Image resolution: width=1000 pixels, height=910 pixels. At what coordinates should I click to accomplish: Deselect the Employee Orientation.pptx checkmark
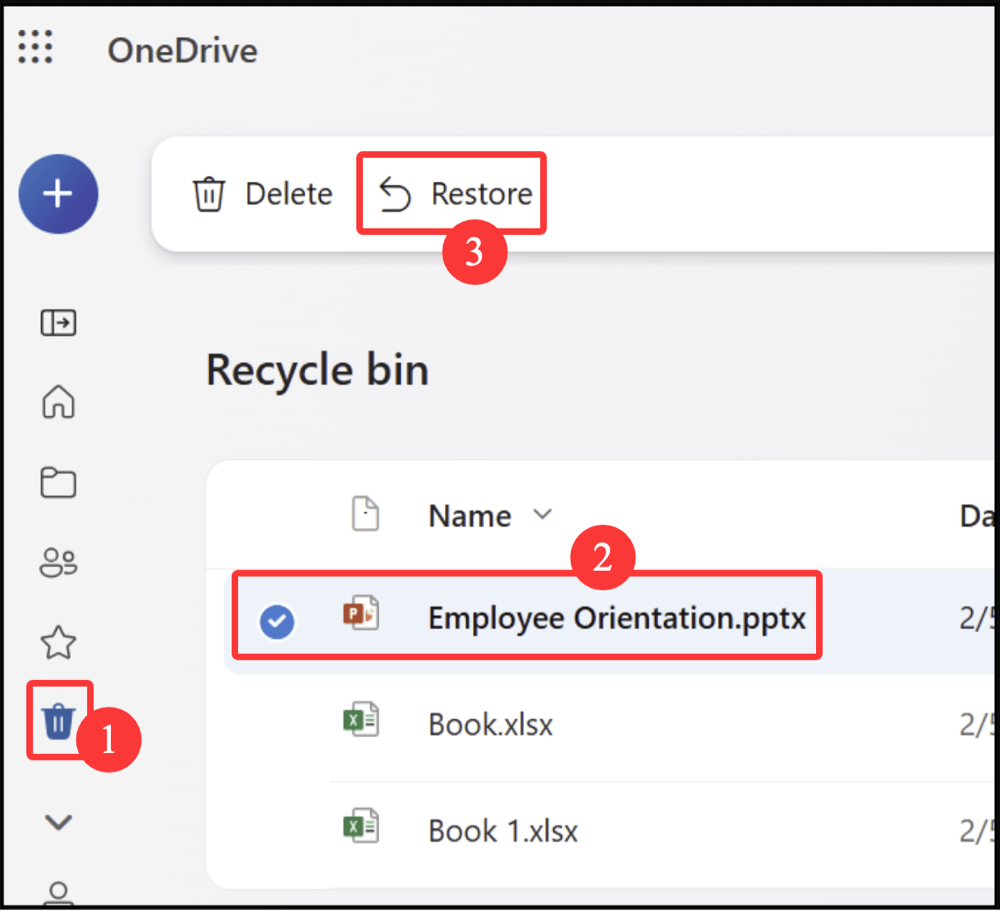coord(277,620)
